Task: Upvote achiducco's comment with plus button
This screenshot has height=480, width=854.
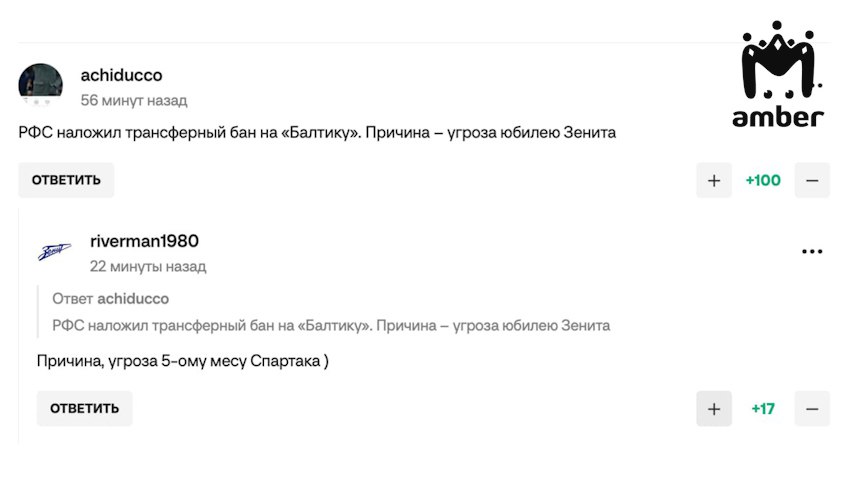Action: [714, 181]
